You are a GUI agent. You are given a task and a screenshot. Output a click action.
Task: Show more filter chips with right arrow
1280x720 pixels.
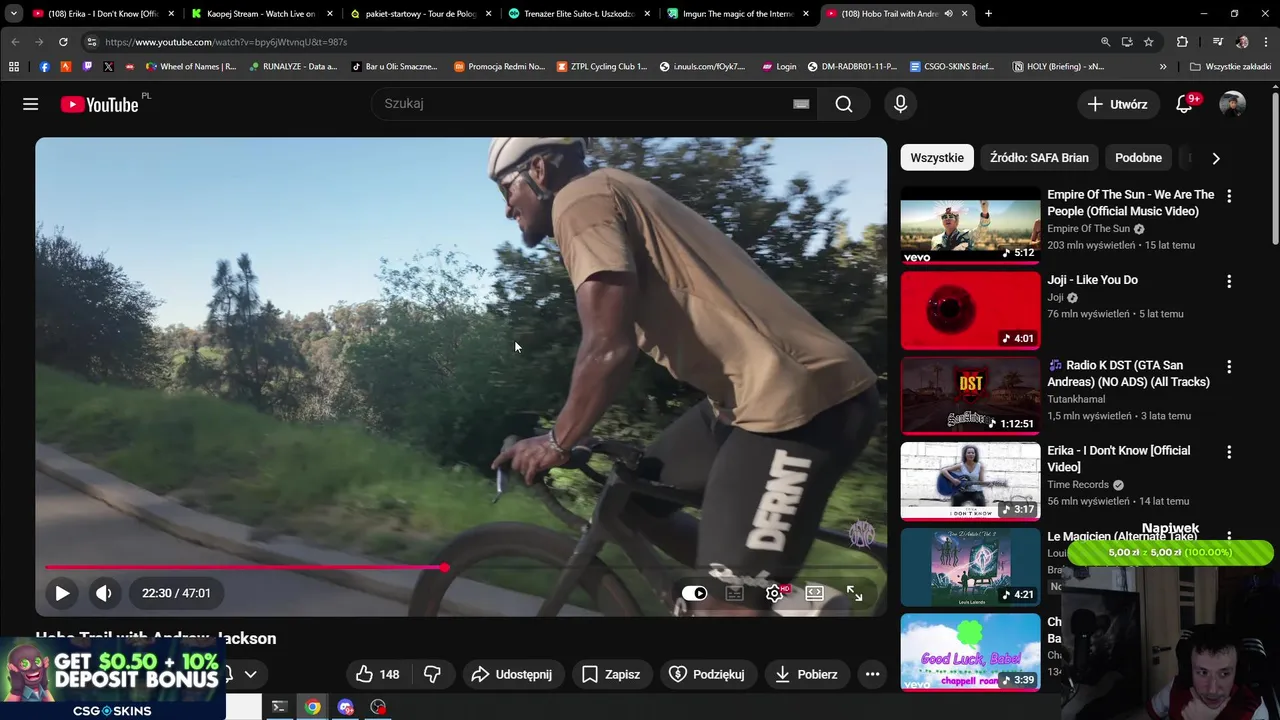coord(1215,158)
